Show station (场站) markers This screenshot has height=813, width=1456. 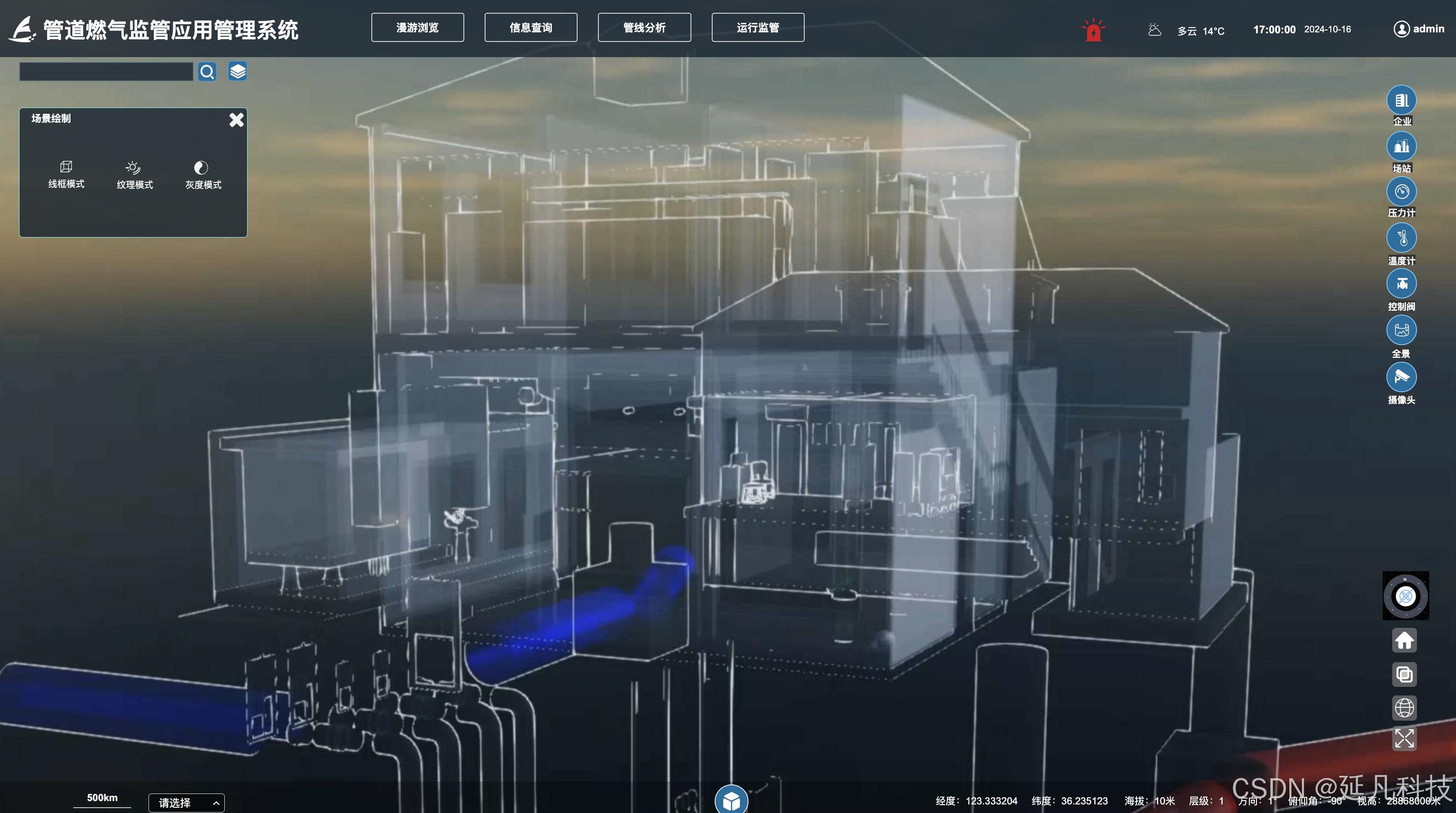pos(1401,147)
